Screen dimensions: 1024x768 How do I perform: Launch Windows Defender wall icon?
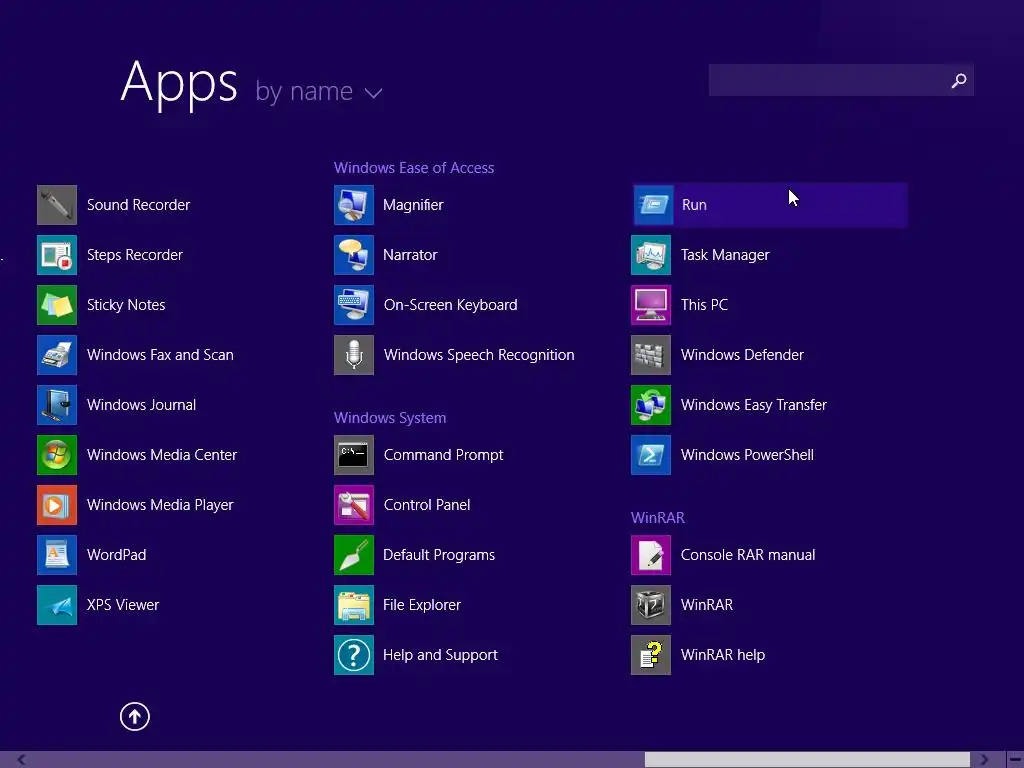651,355
